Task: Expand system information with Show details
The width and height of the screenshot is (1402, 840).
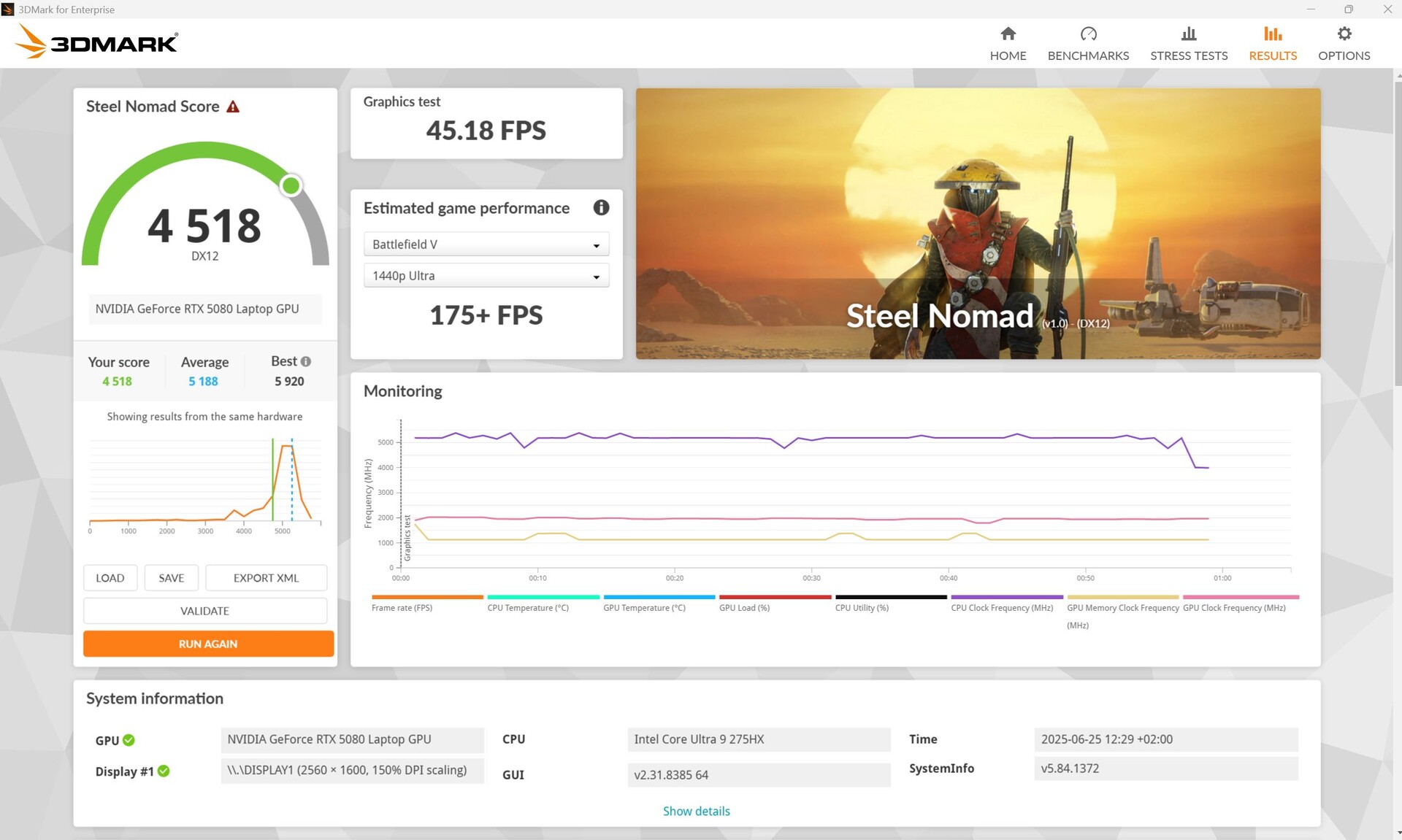Action: point(696,811)
